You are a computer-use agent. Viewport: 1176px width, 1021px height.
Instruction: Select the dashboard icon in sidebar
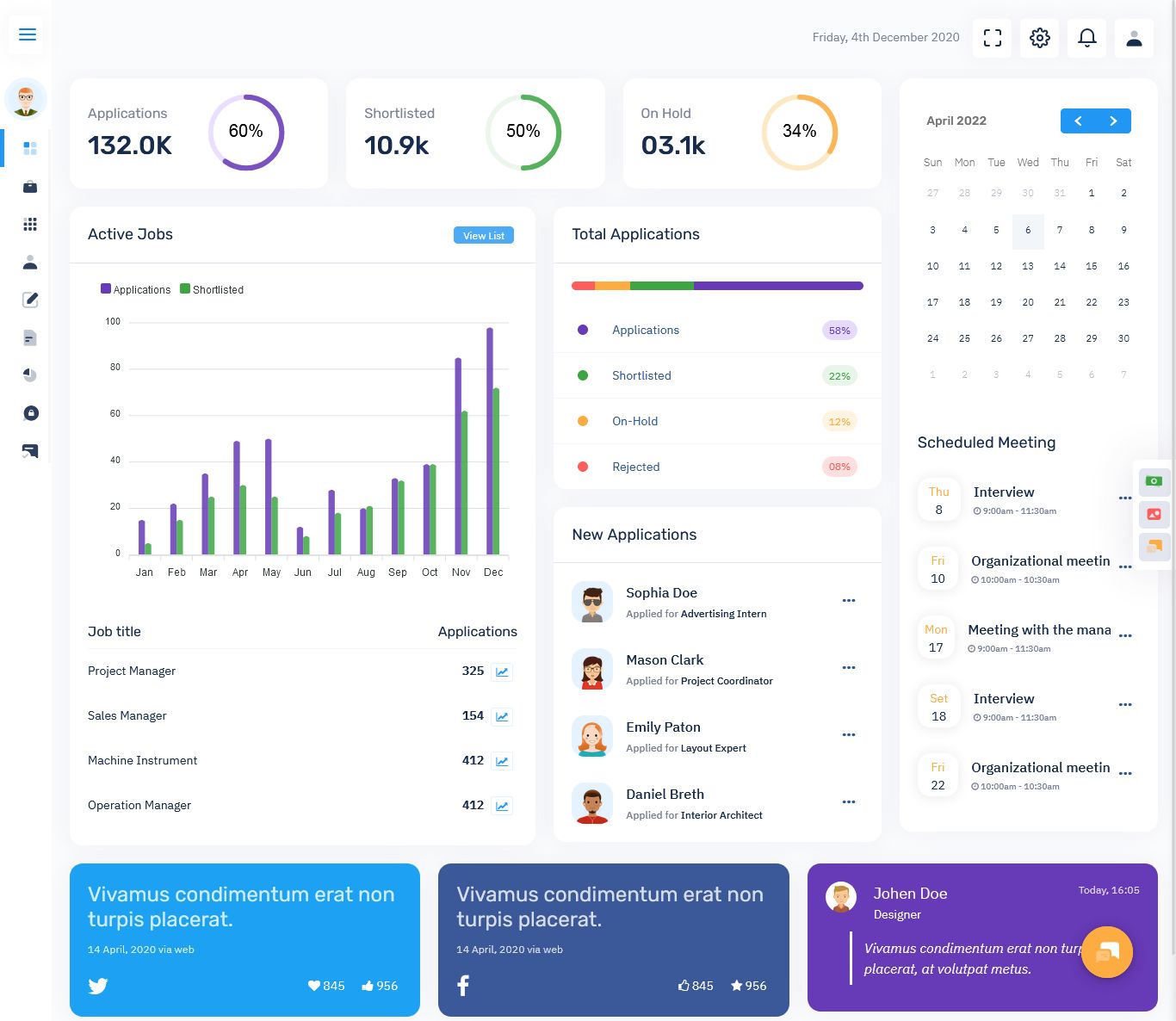[30, 148]
